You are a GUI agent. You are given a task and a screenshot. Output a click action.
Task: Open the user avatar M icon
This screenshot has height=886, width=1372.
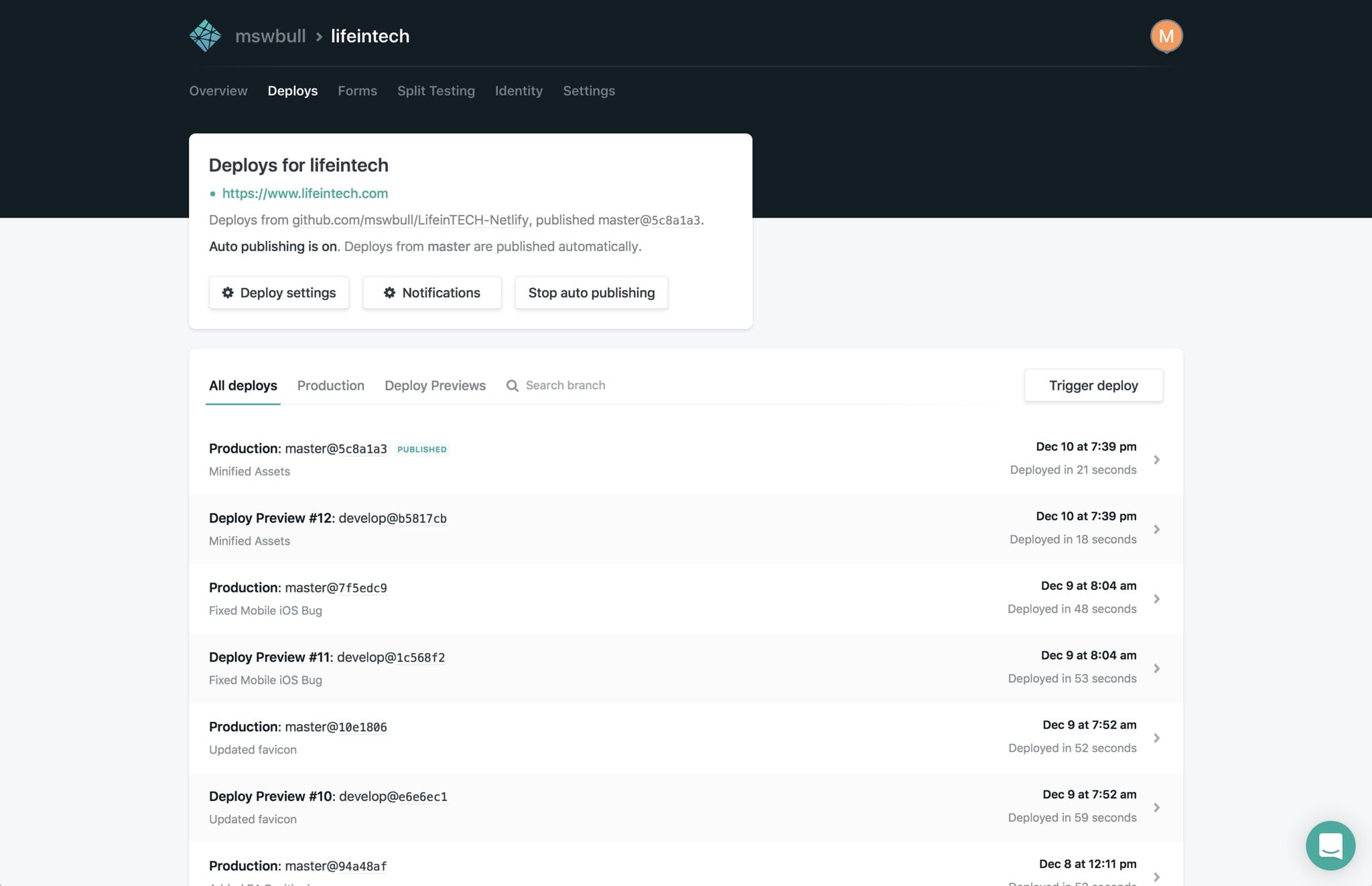(1166, 35)
